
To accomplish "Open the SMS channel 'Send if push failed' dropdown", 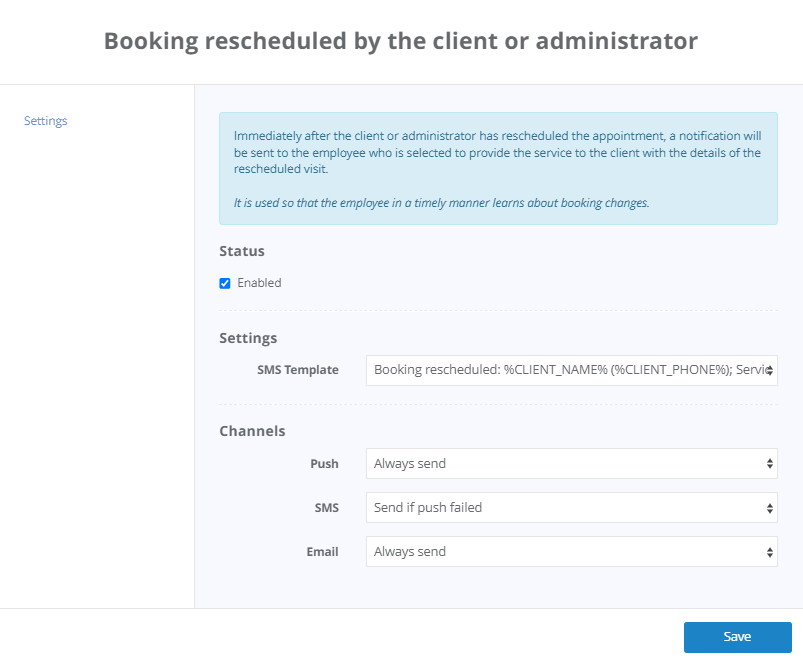I will [572, 508].
